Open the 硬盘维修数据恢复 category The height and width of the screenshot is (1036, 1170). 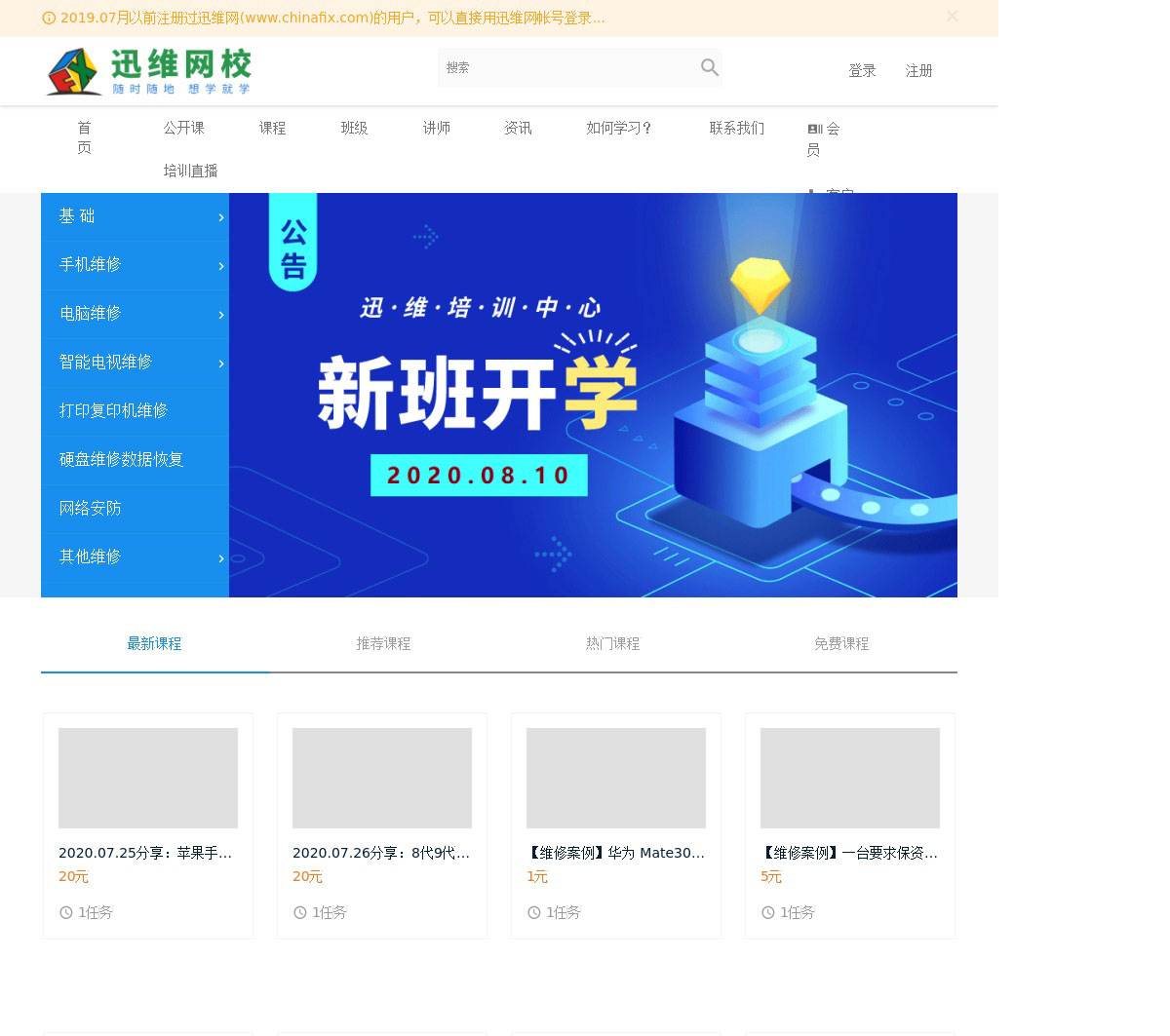(135, 460)
